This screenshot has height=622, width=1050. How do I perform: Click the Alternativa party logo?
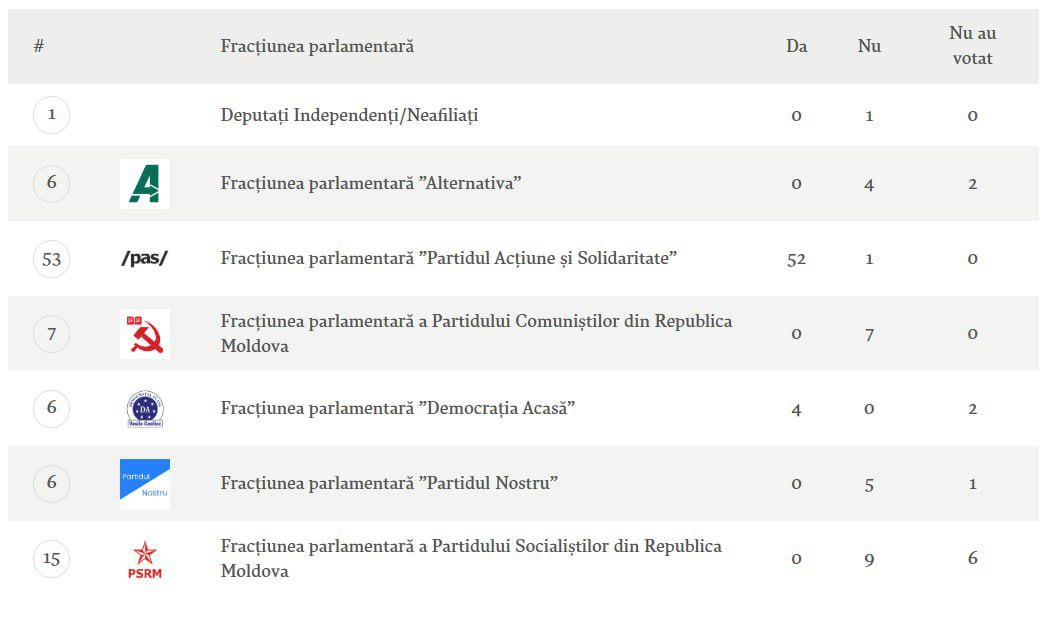[144, 184]
